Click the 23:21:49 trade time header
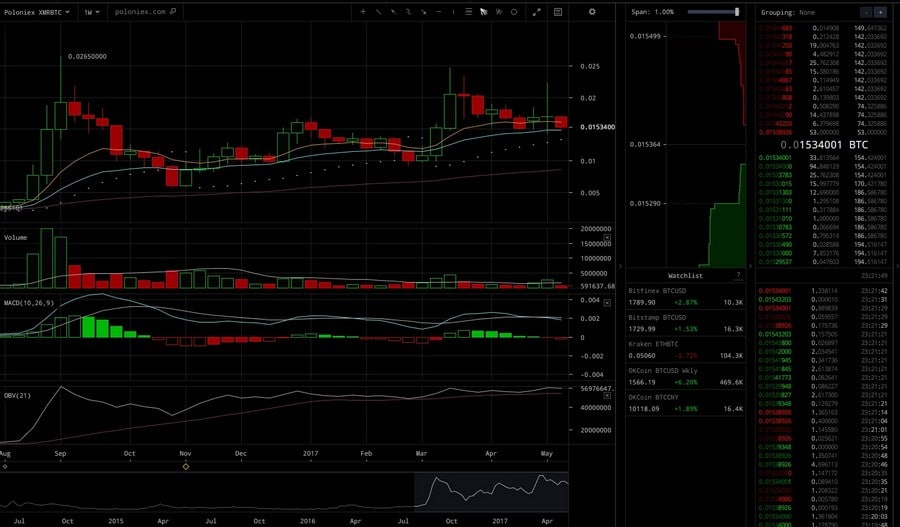Image resolution: width=900 pixels, height=527 pixels. tap(874, 276)
